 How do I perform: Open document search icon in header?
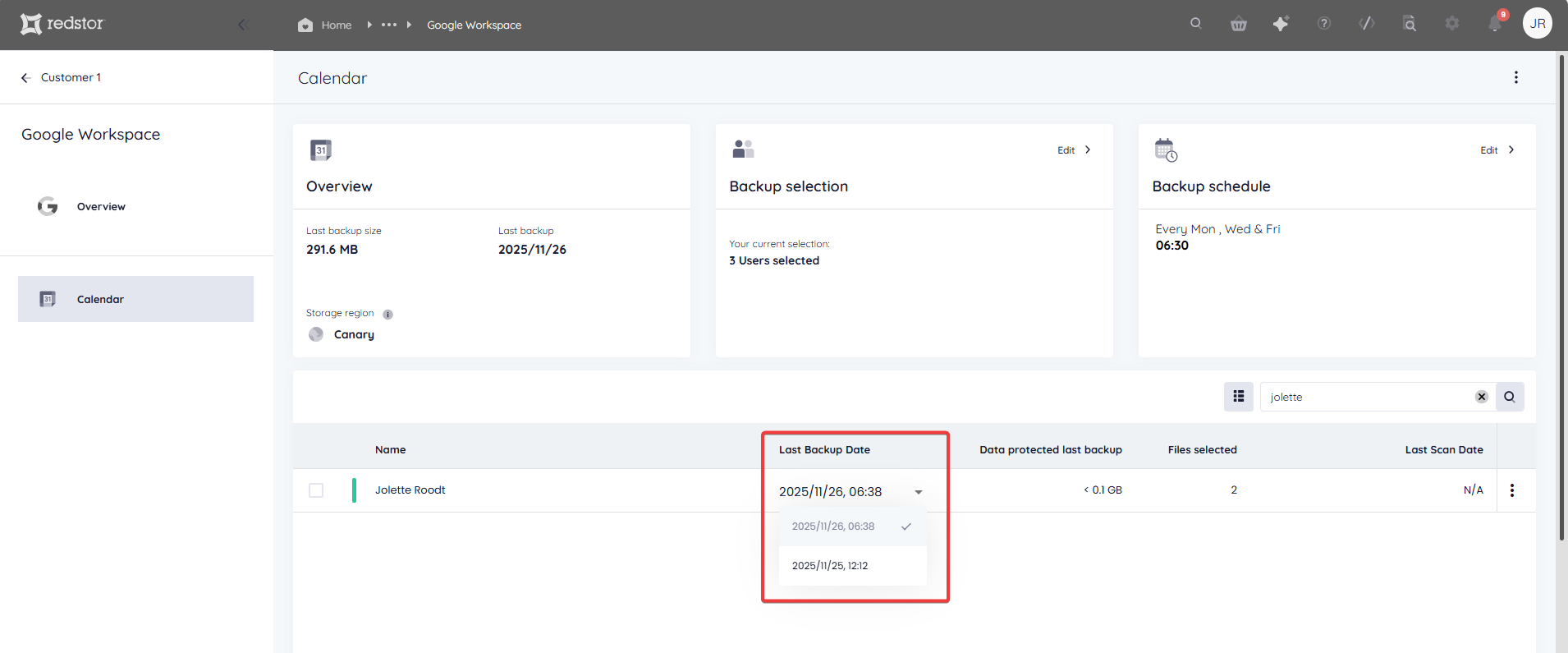(x=1410, y=24)
